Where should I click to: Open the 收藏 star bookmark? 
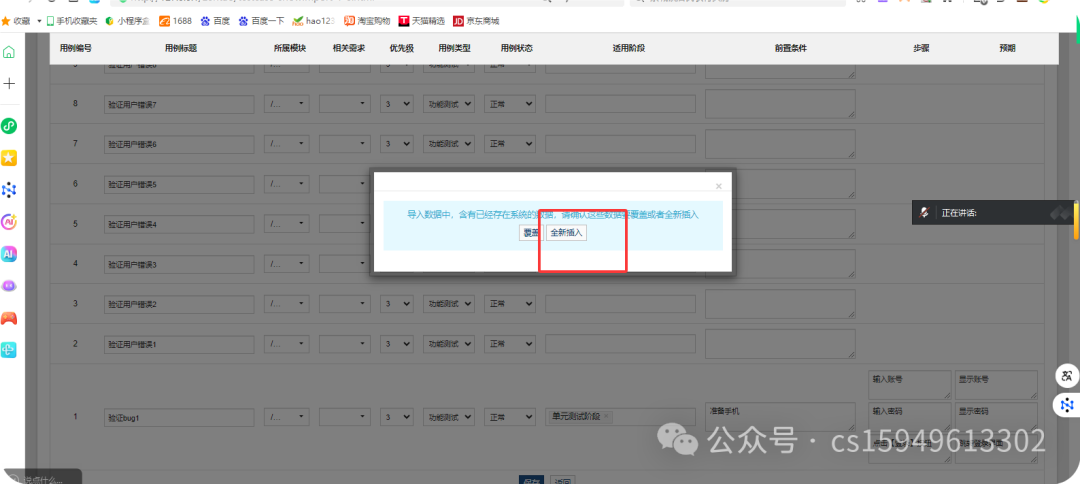coord(16,21)
